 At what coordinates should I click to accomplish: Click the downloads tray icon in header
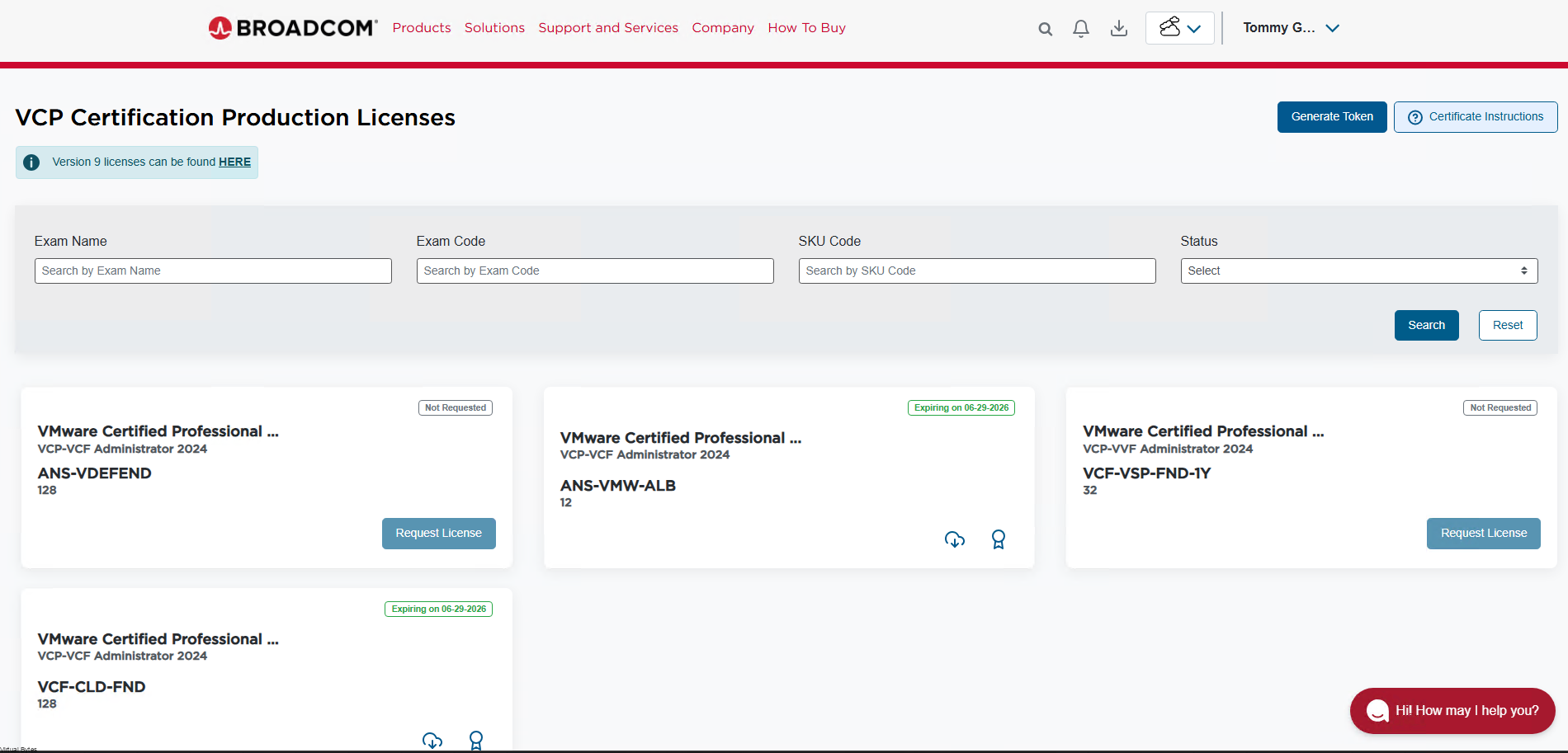coord(1118,29)
